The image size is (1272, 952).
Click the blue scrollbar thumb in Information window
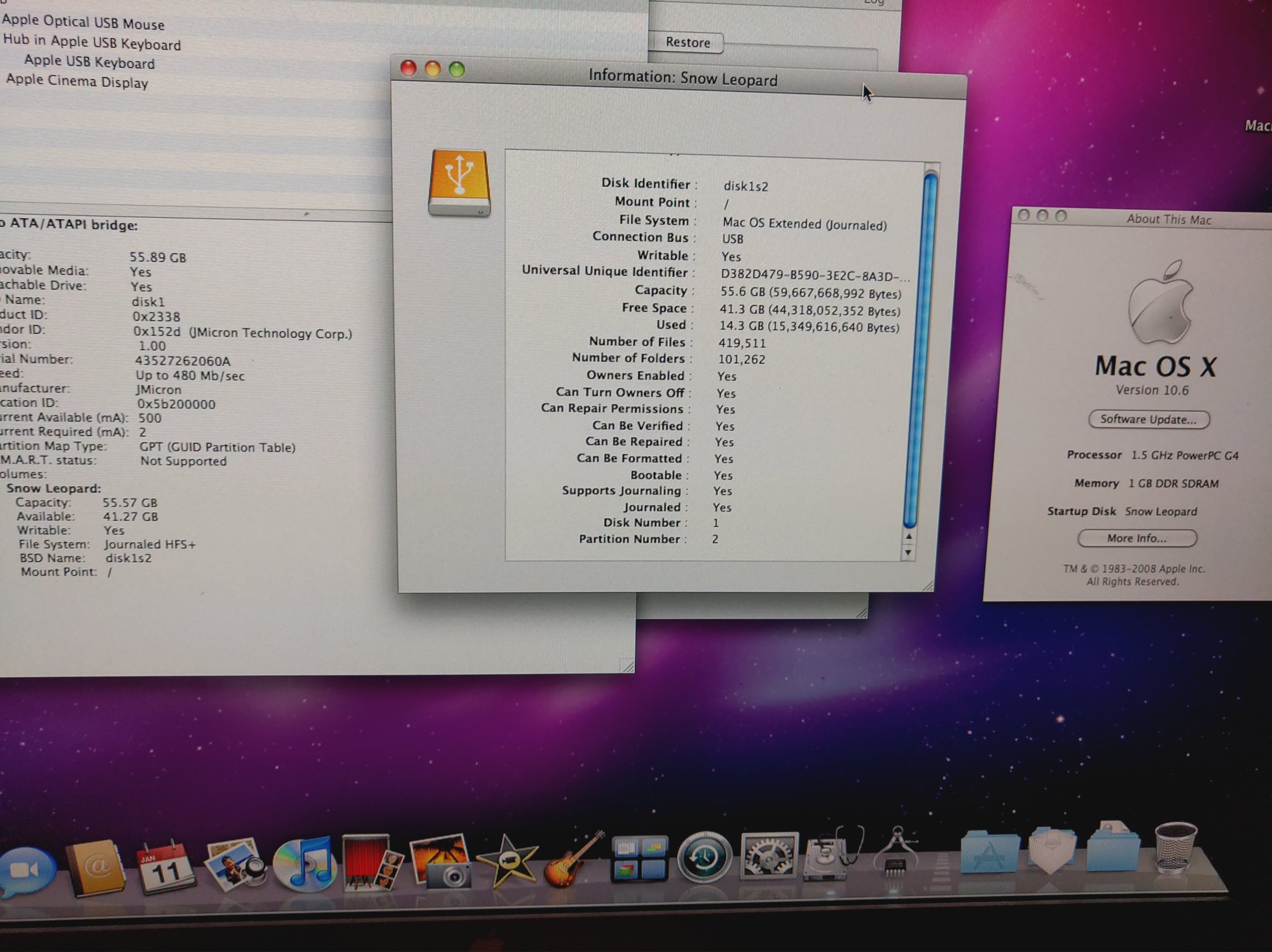point(920,350)
